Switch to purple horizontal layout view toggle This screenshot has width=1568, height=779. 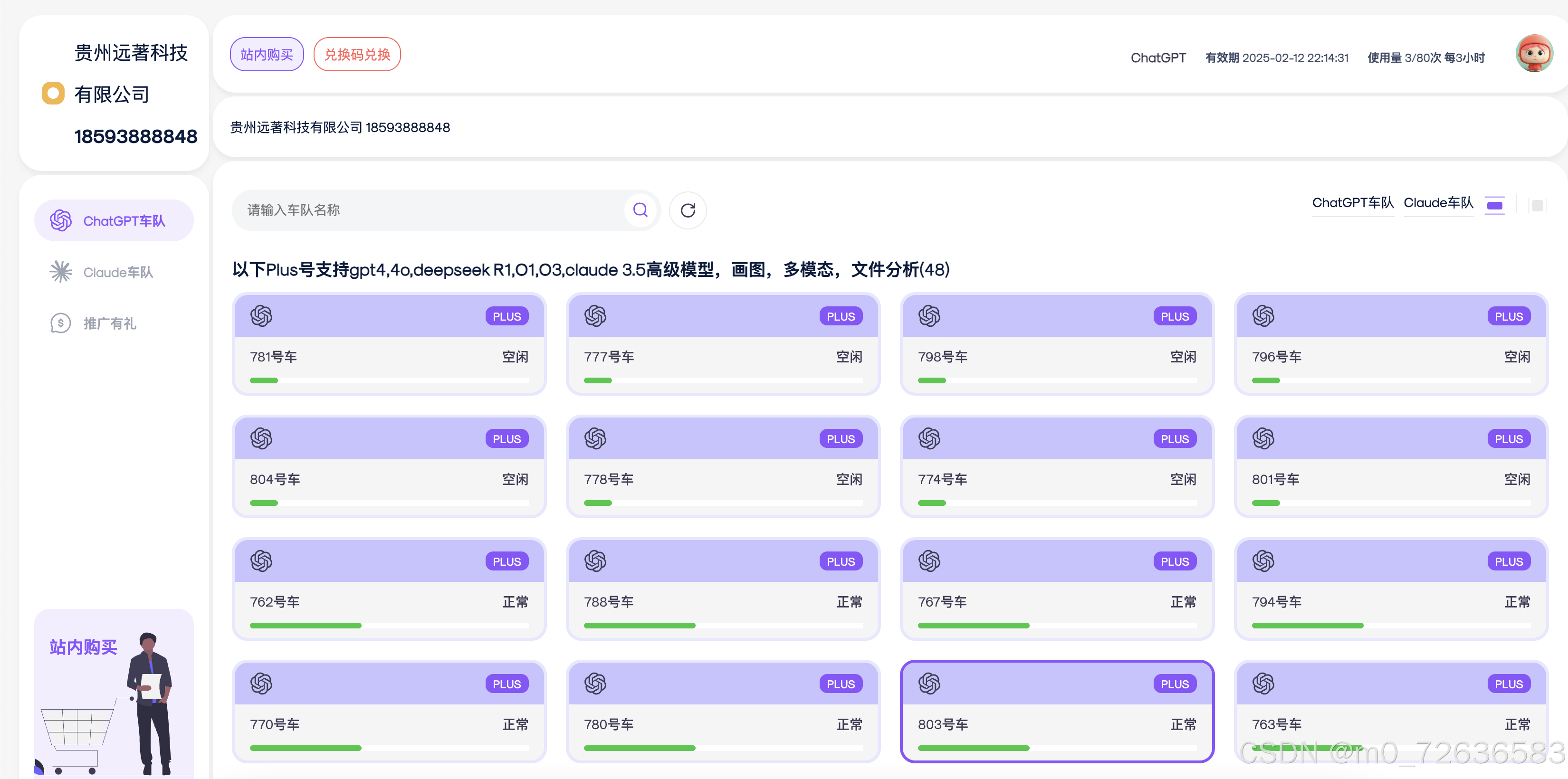coord(1494,205)
